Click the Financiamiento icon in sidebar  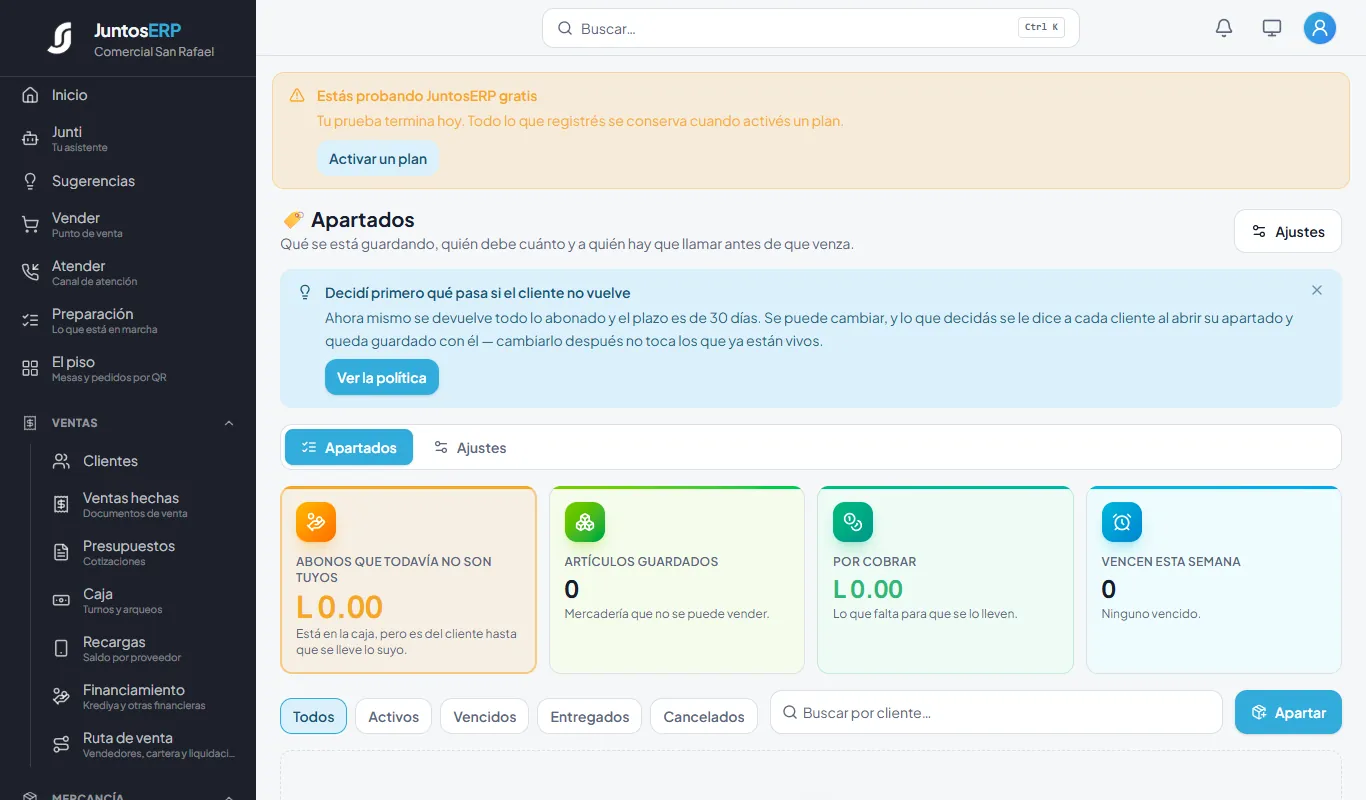(61, 696)
